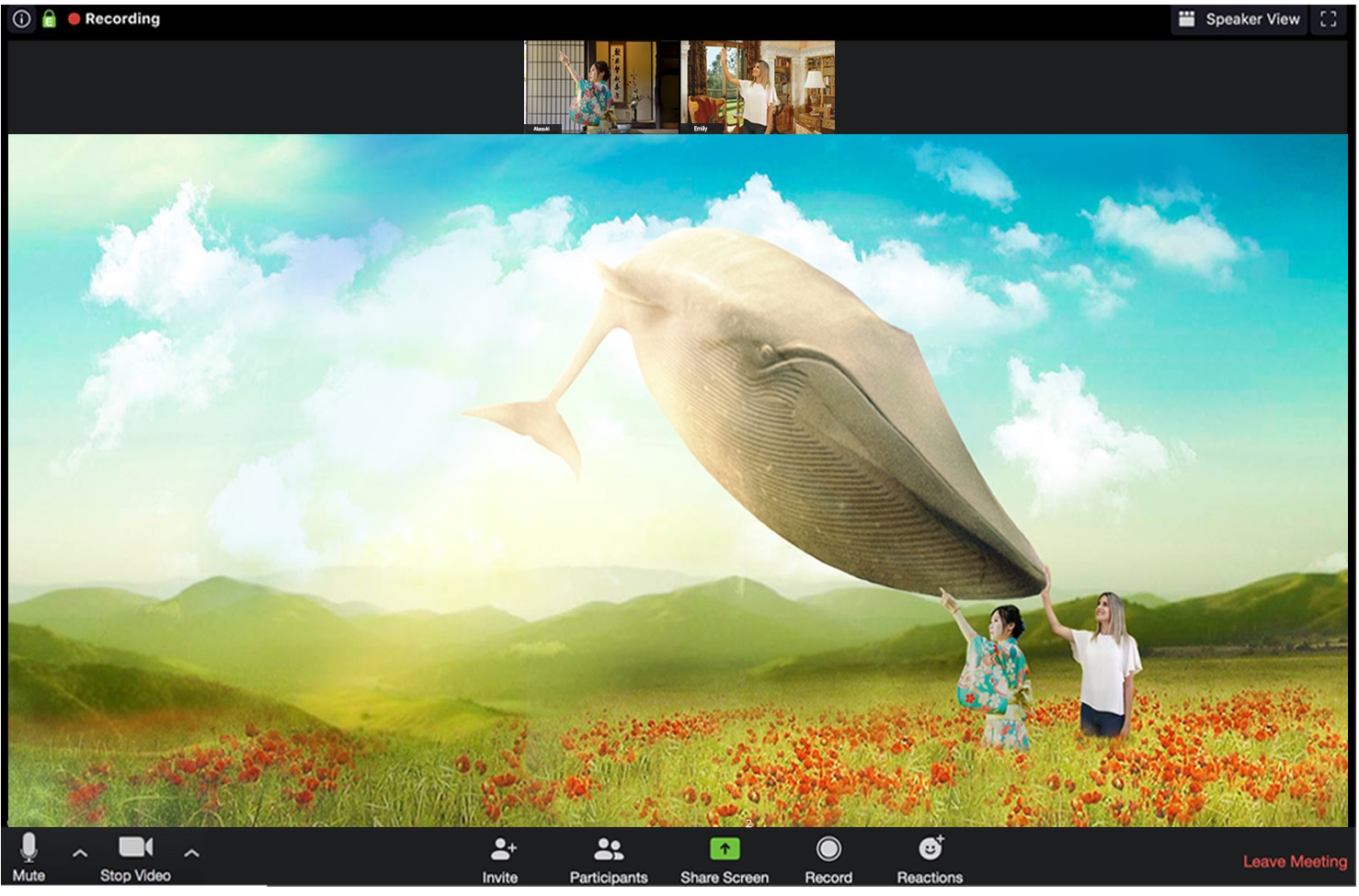
Task: Open the Reactions emoji menu
Action: 930,849
